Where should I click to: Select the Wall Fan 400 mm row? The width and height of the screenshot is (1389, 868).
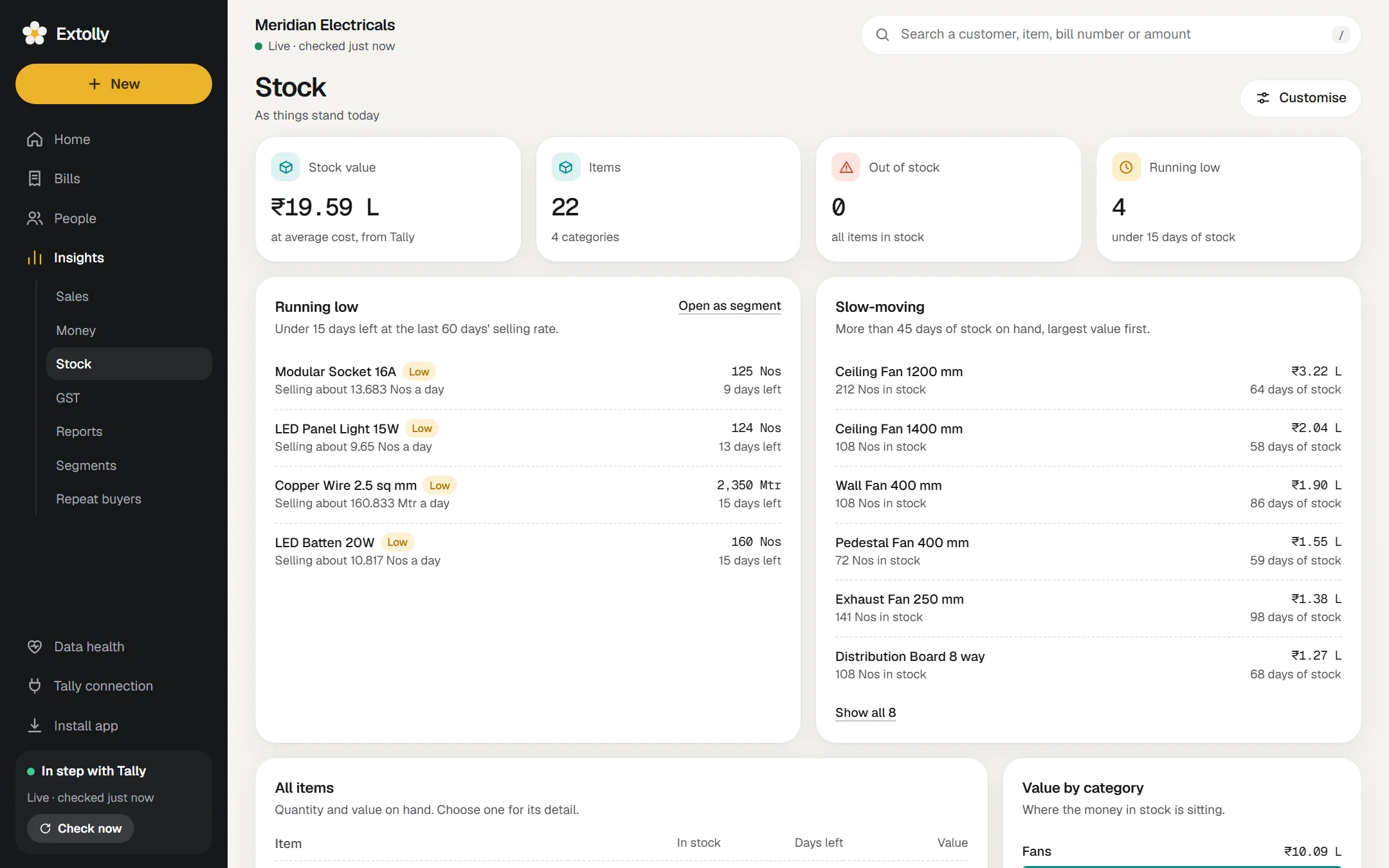pyautogui.click(x=1088, y=494)
